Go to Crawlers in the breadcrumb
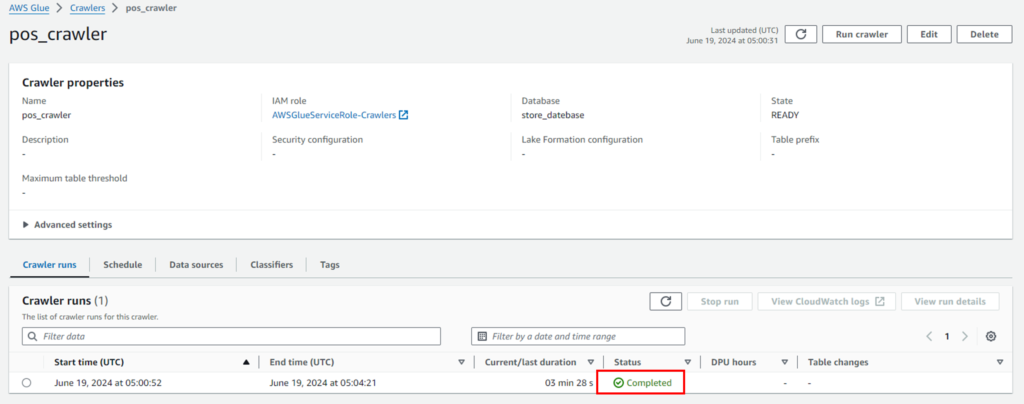 88,8
